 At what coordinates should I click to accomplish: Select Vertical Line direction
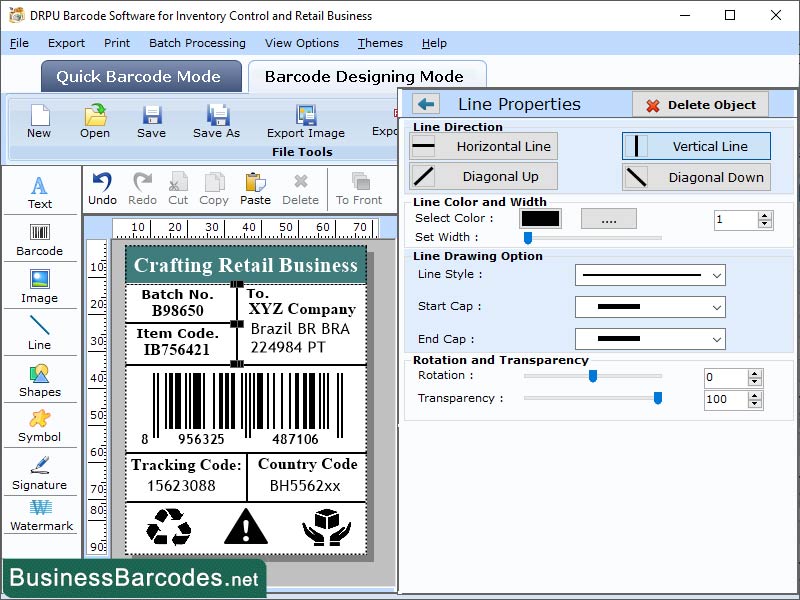pyautogui.click(x=696, y=146)
